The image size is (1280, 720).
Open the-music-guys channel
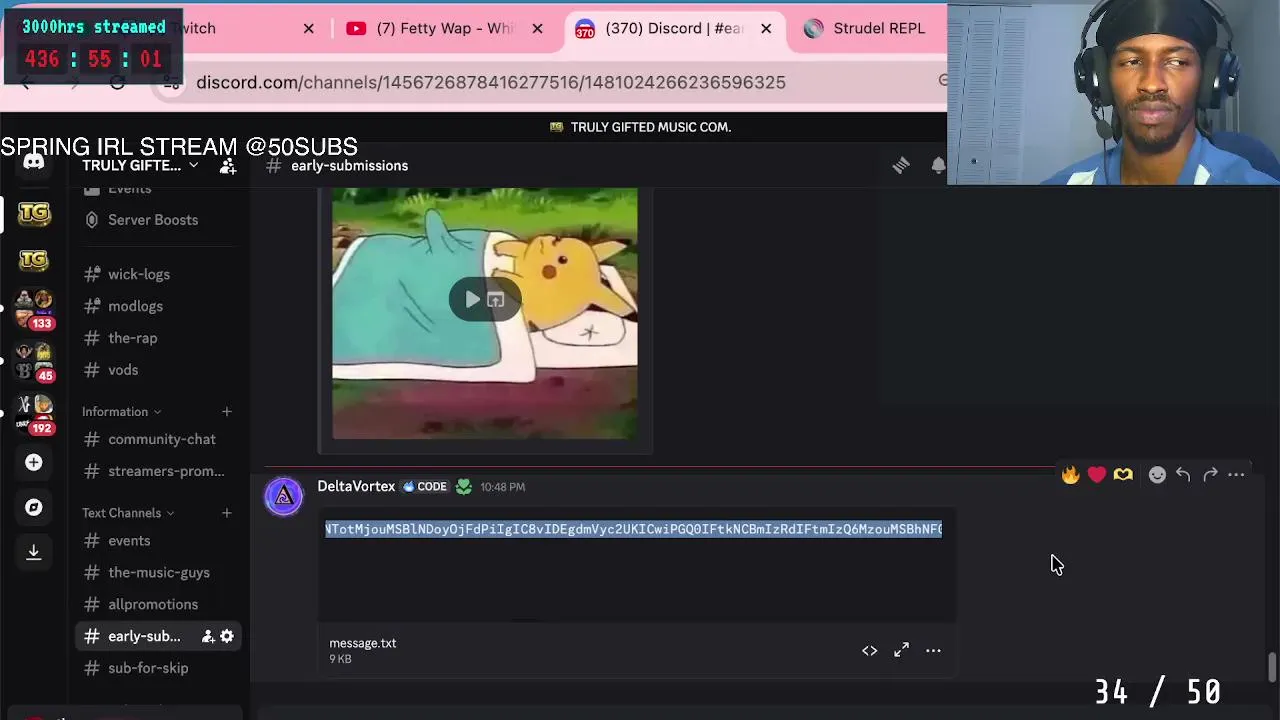tap(160, 573)
